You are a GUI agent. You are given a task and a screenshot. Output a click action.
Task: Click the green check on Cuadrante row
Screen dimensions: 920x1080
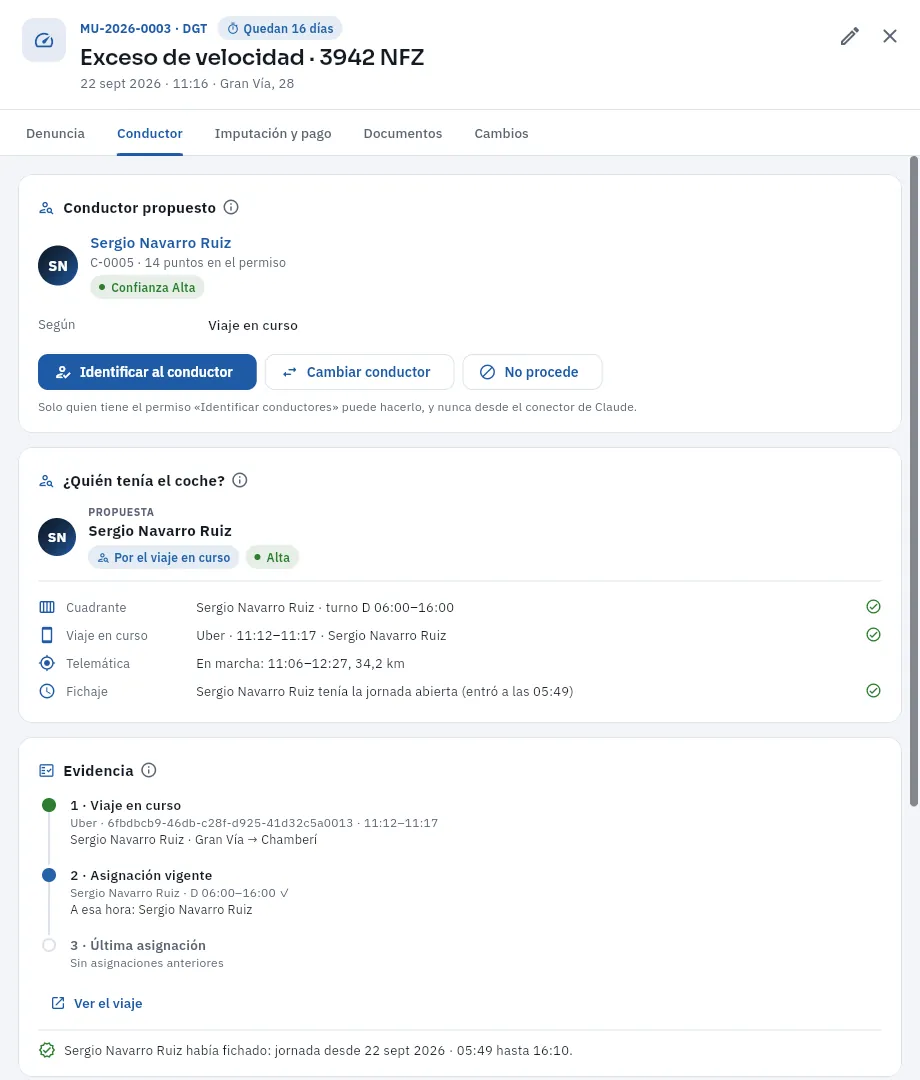pos(873,606)
